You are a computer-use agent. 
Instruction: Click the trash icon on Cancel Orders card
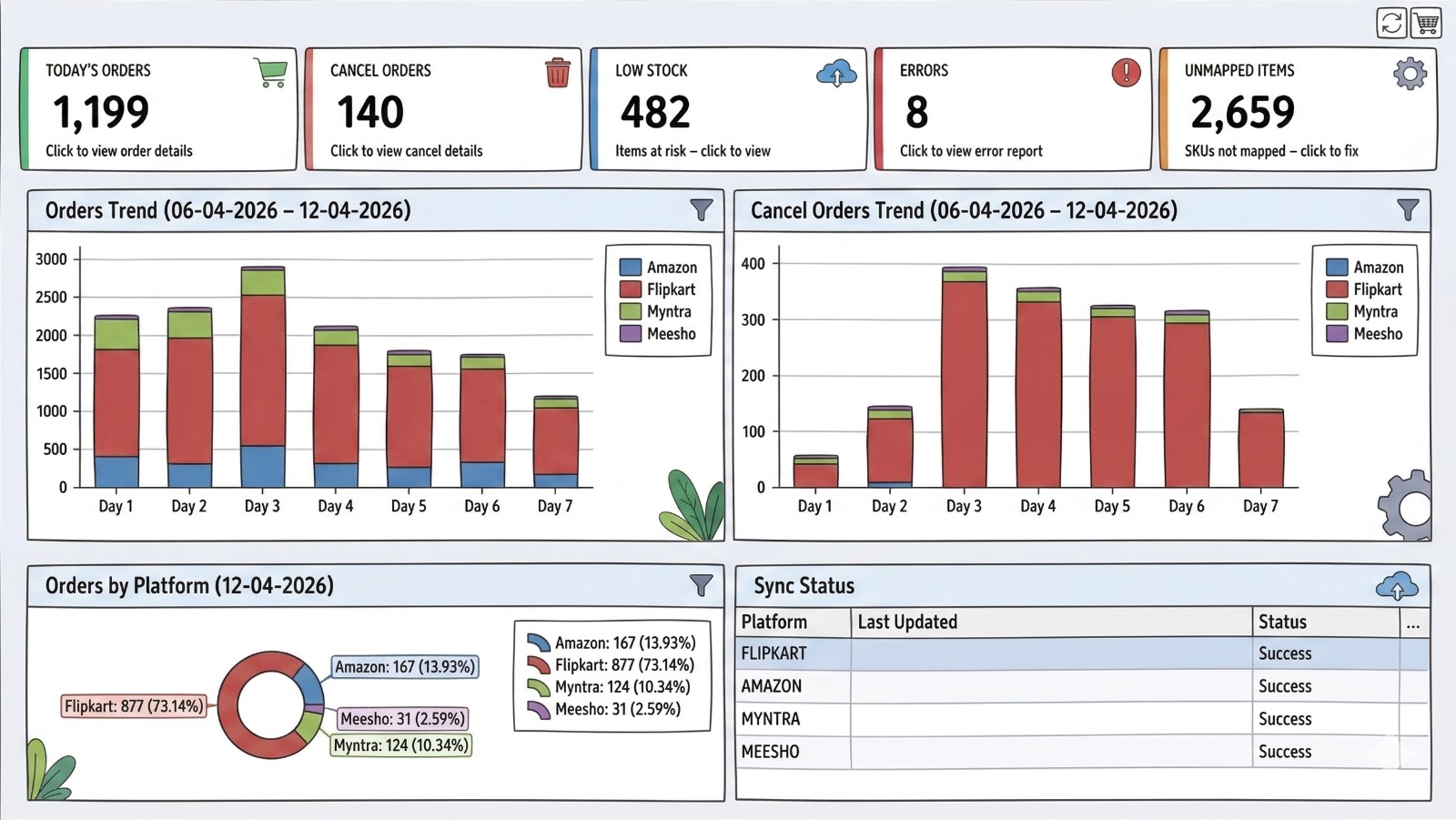point(556,73)
